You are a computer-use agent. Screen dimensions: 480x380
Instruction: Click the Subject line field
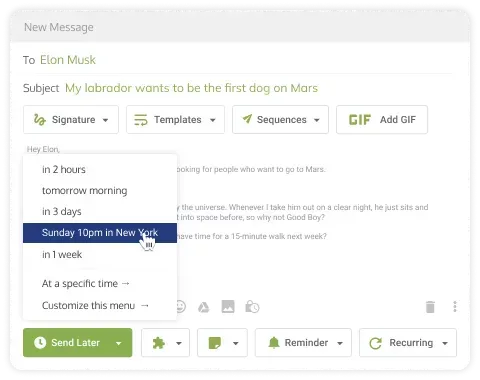(x=237, y=88)
